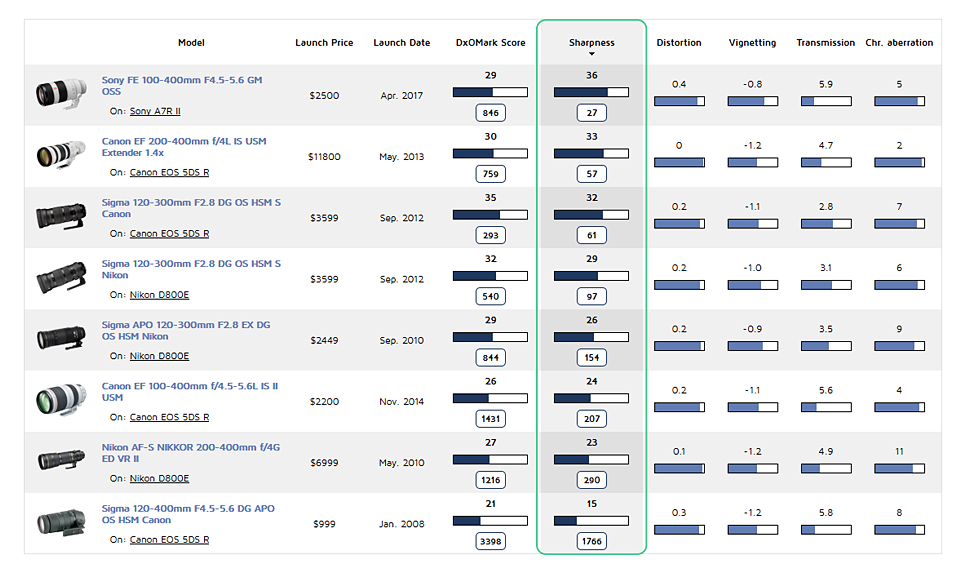The image size is (975, 576).
Task: Click sharpness score bar for Sigma 120-400mm
Action: pos(591,521)
